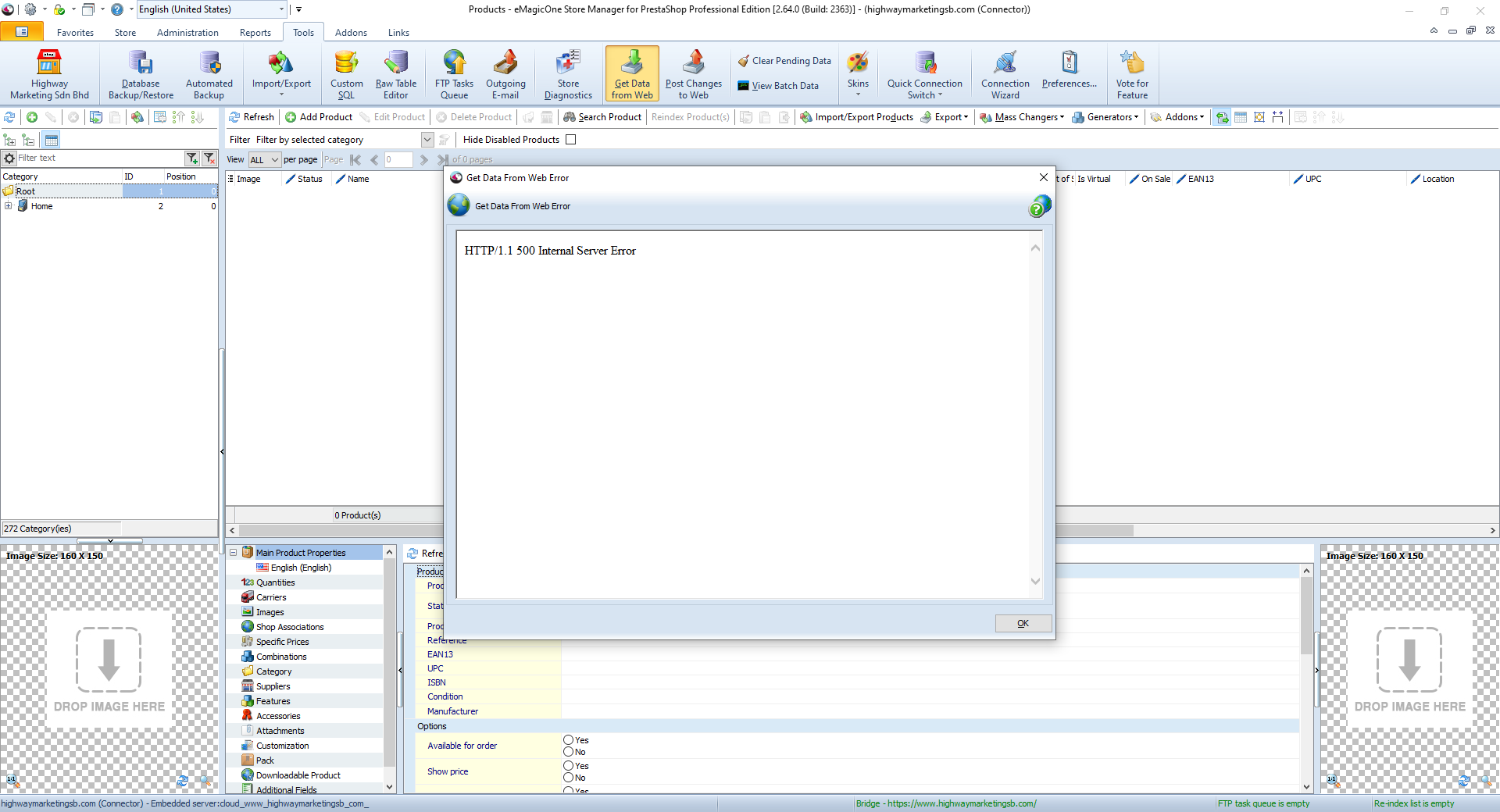Open Quick Connection Switch dropdown

point(924,74)
